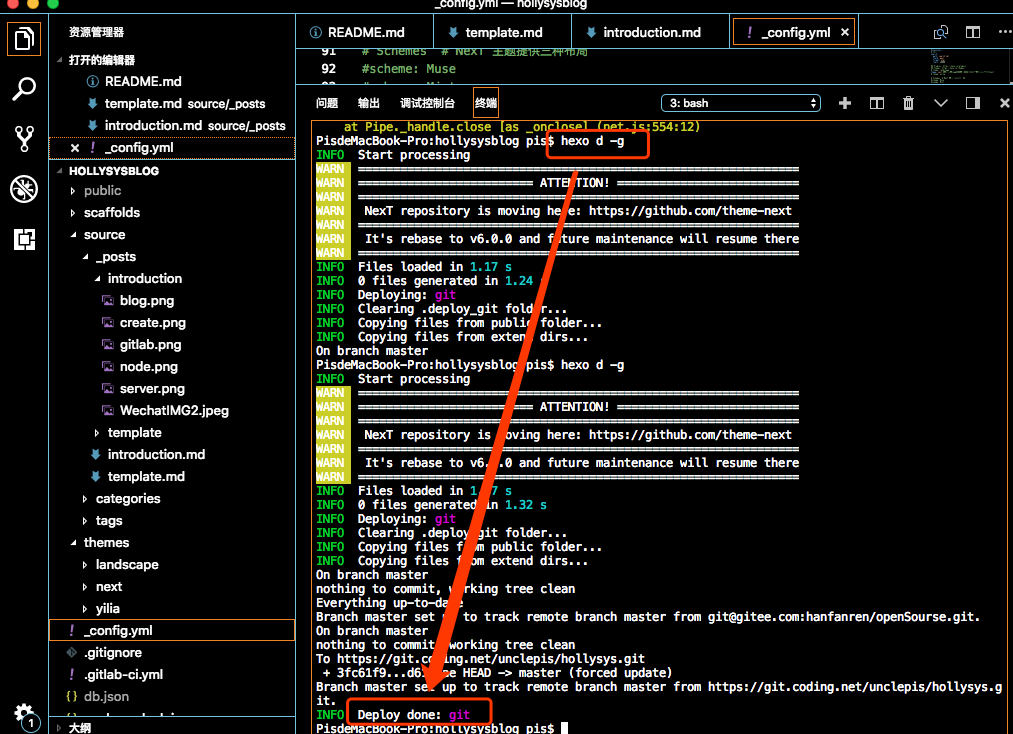Open the Manage gear in activity bar

pyautogui.click(x=24, y=712)
